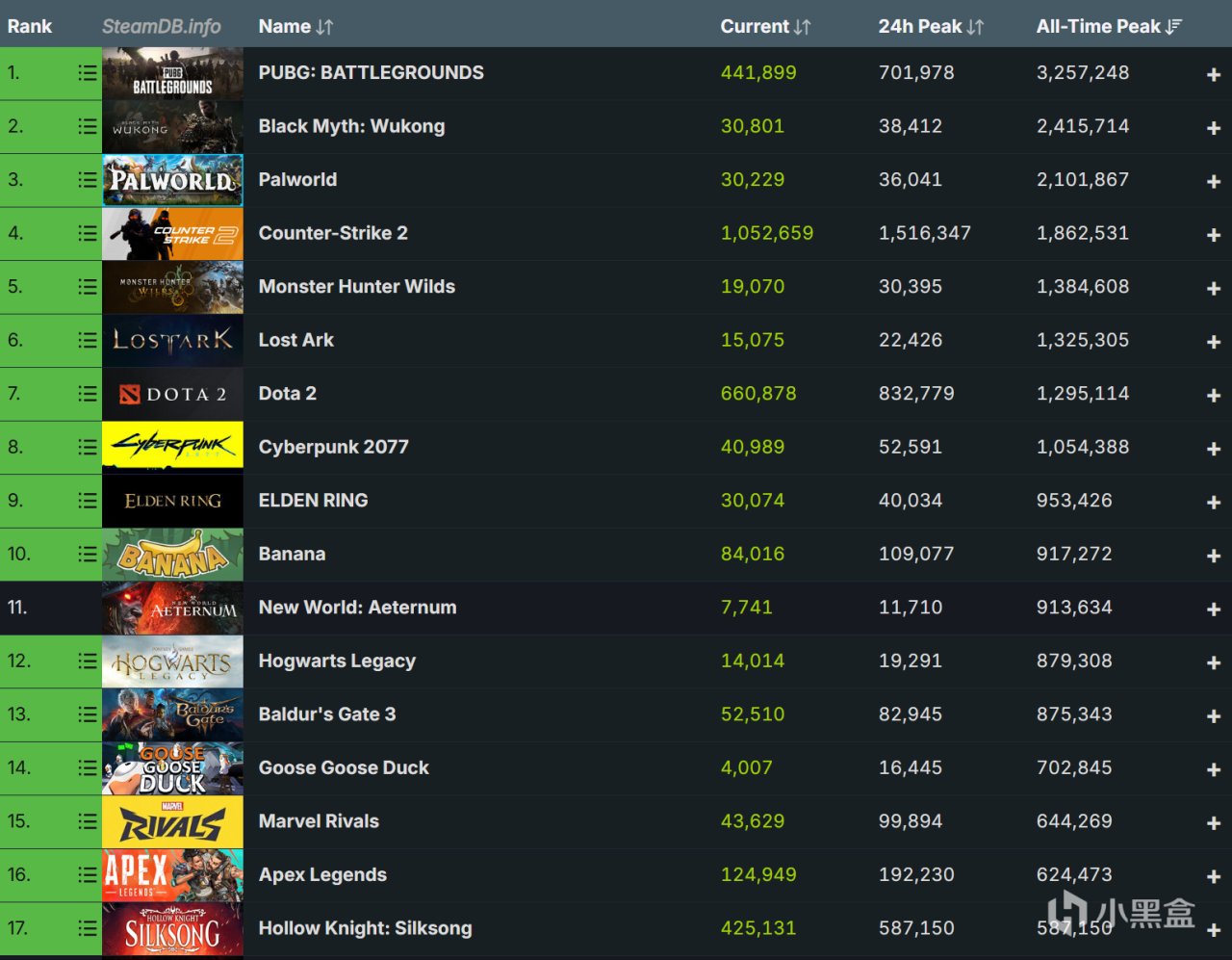Click the list icon beside Hogwarts Legacy
Viewport: 1232px width, 960px height.
coord(88,661)
